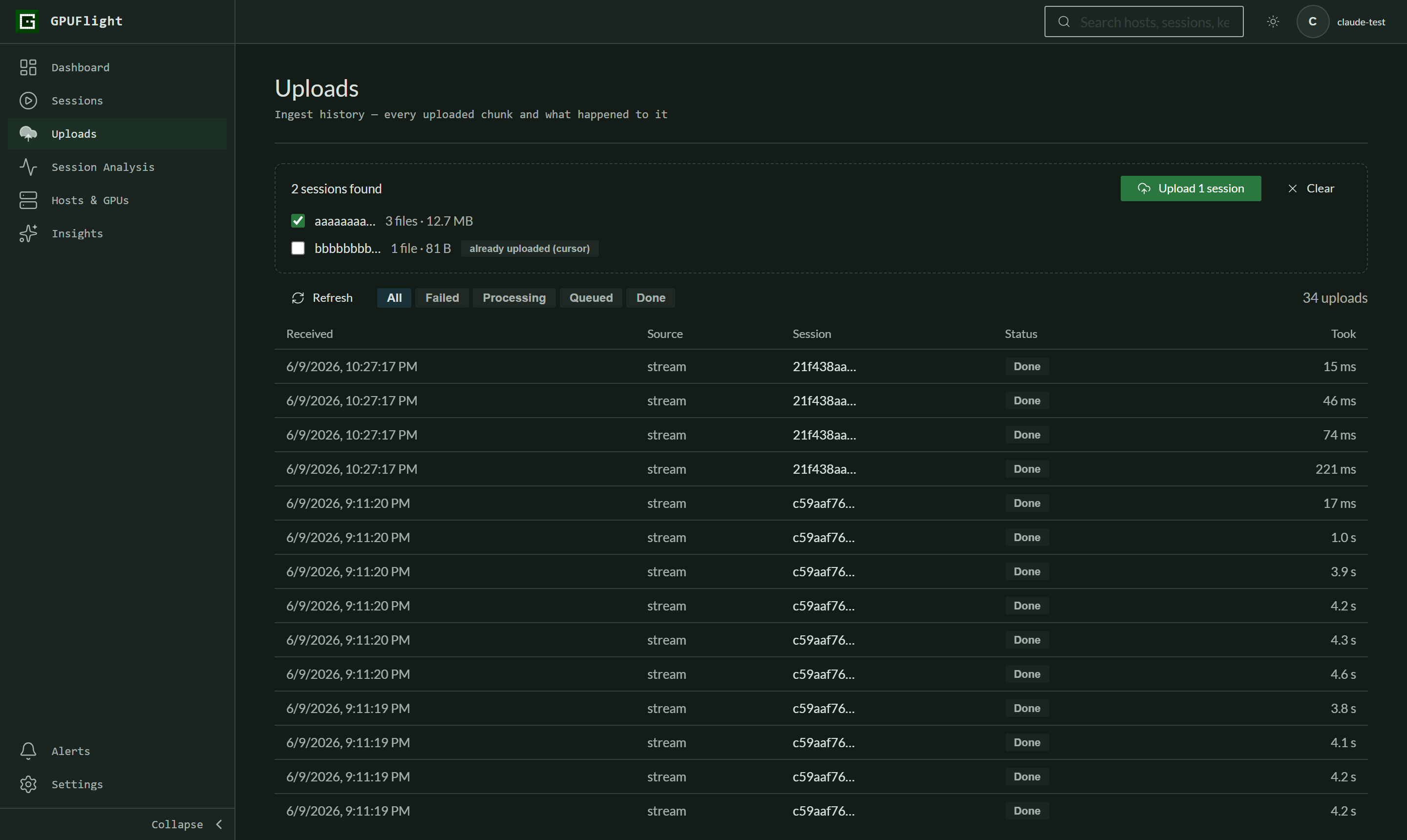Click the 'bbbbbbbb...' session name
The width and height of the screenshot is (1407, 840).
click(x=348, y=249)
